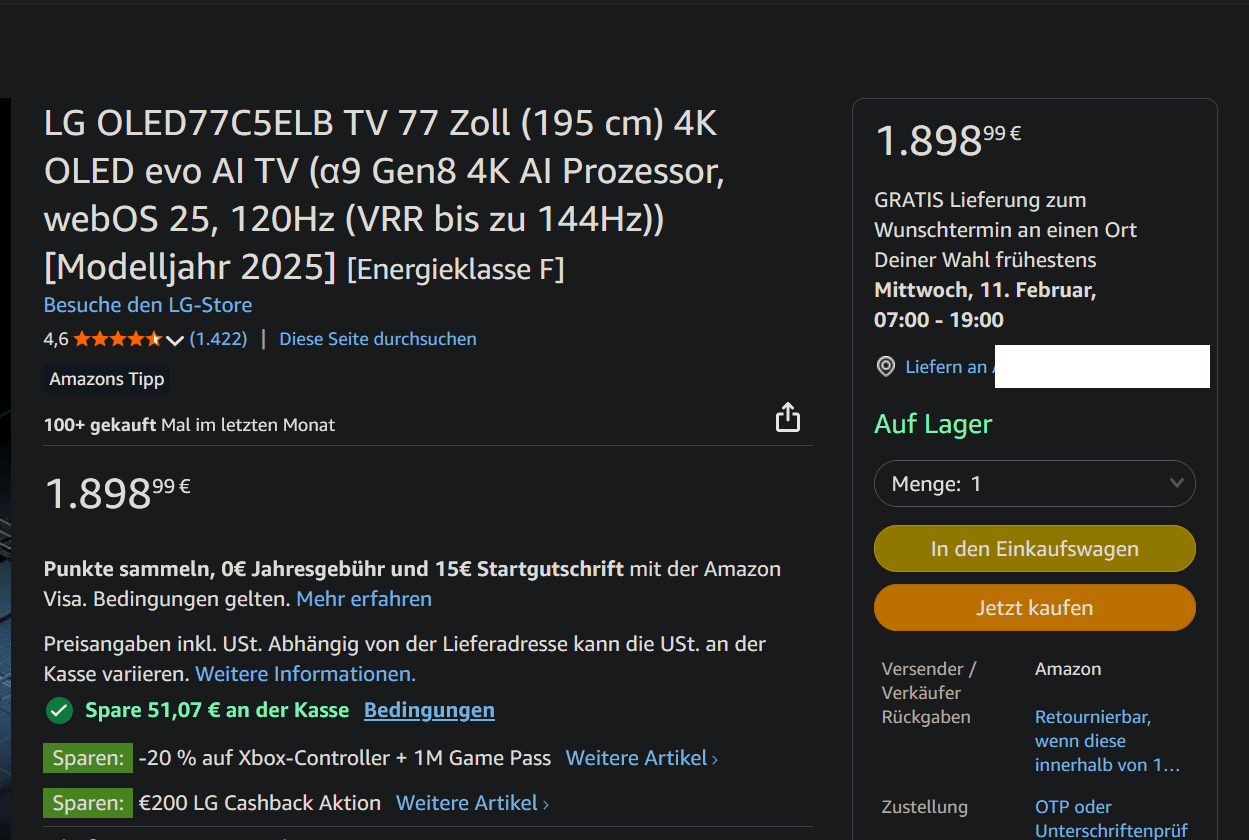
Task: Click the share icon
Action: 788,417
